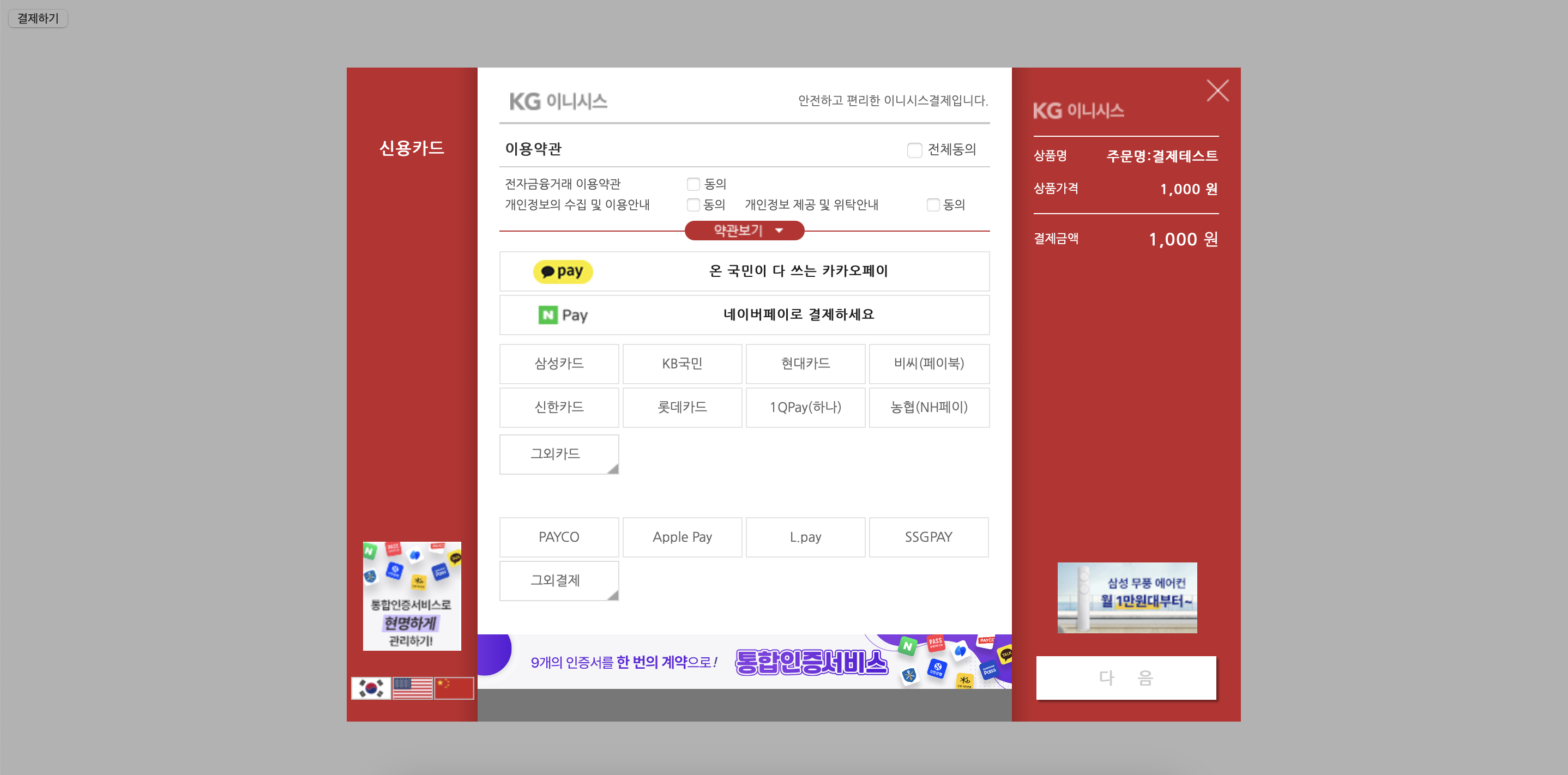Select 롯데카드
1568x775 pixels.
[682, 408]
